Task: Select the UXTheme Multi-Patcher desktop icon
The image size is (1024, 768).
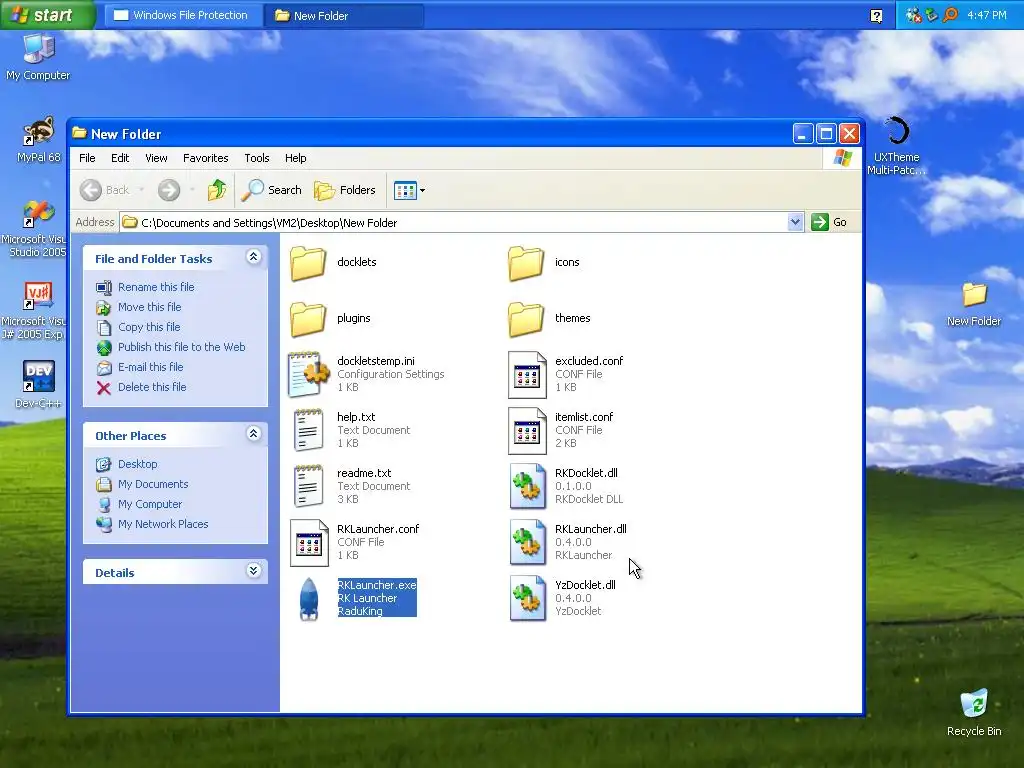Action: (x=897, y=146)
